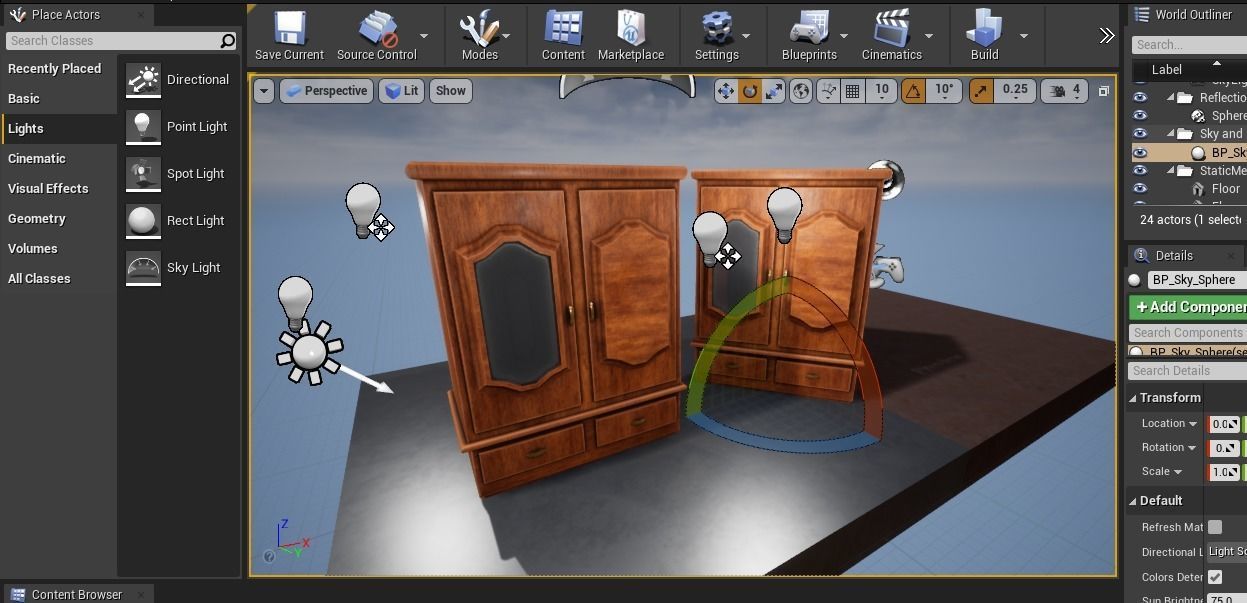1247x603 pixels.
Task: Toggle the Colors Determined checkbox
Action: (1215, 577)
